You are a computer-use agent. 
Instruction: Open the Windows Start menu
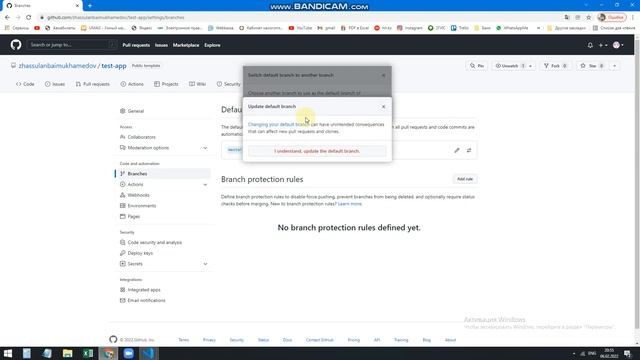click(x=7, y=353)
